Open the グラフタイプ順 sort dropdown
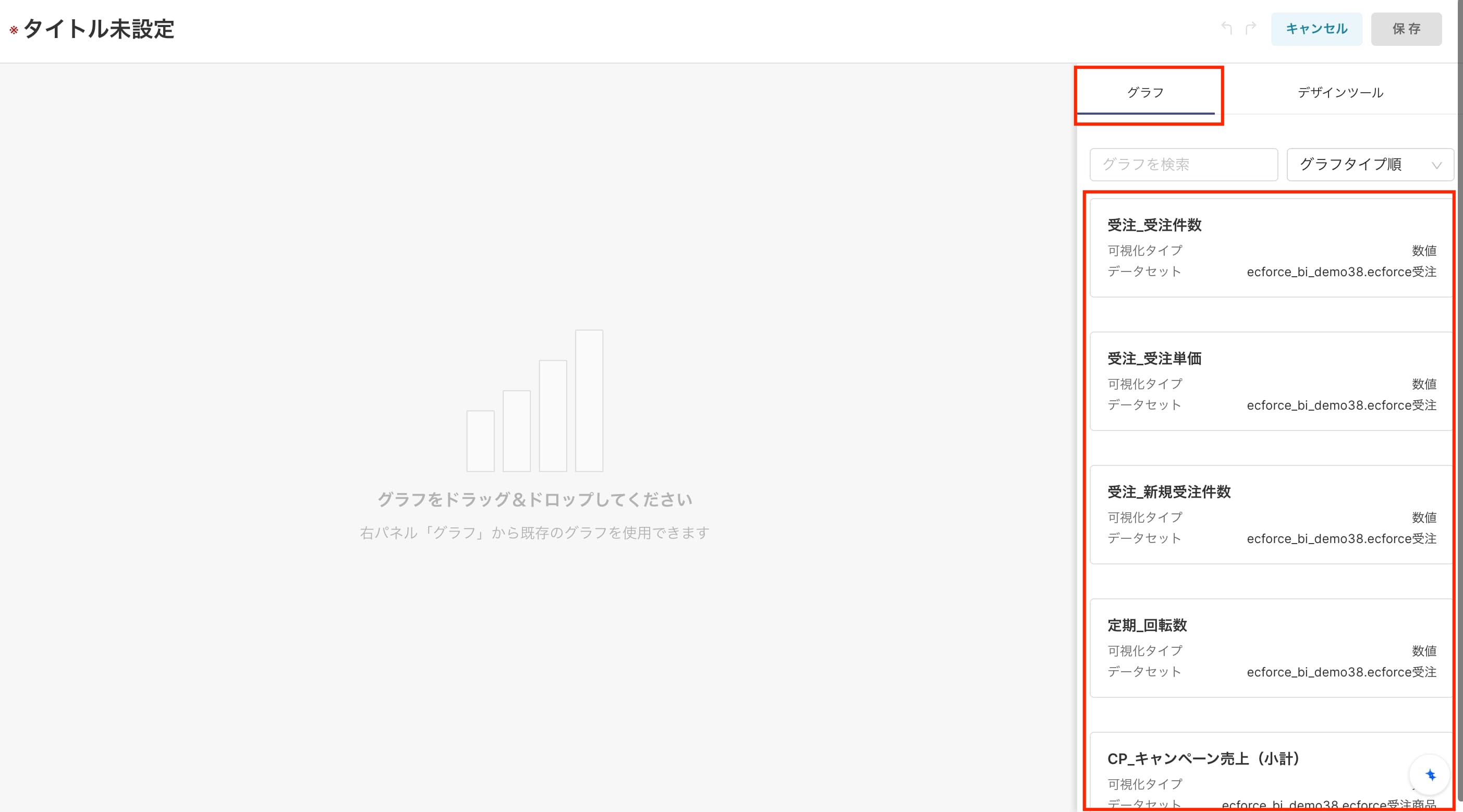 coord(1370,165)
